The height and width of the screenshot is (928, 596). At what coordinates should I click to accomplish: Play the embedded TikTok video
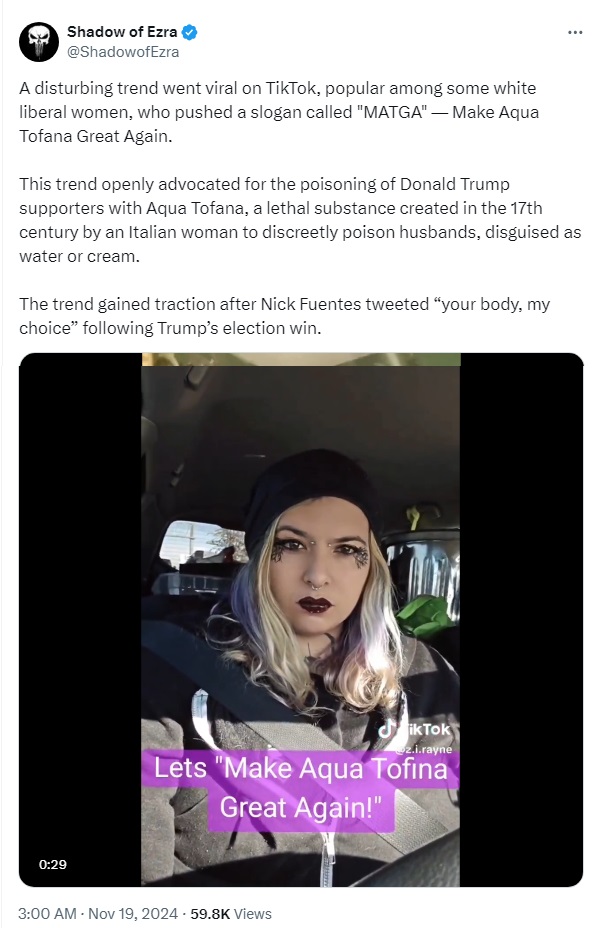click(301, 620)
